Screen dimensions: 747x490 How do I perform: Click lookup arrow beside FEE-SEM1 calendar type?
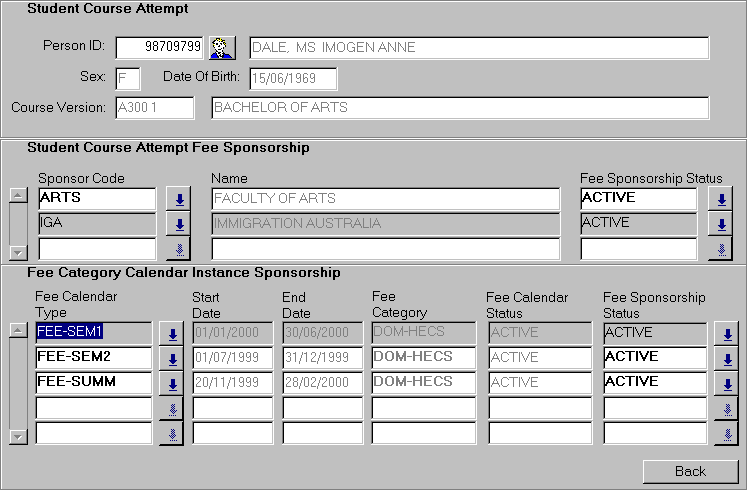tap(171, 334)
